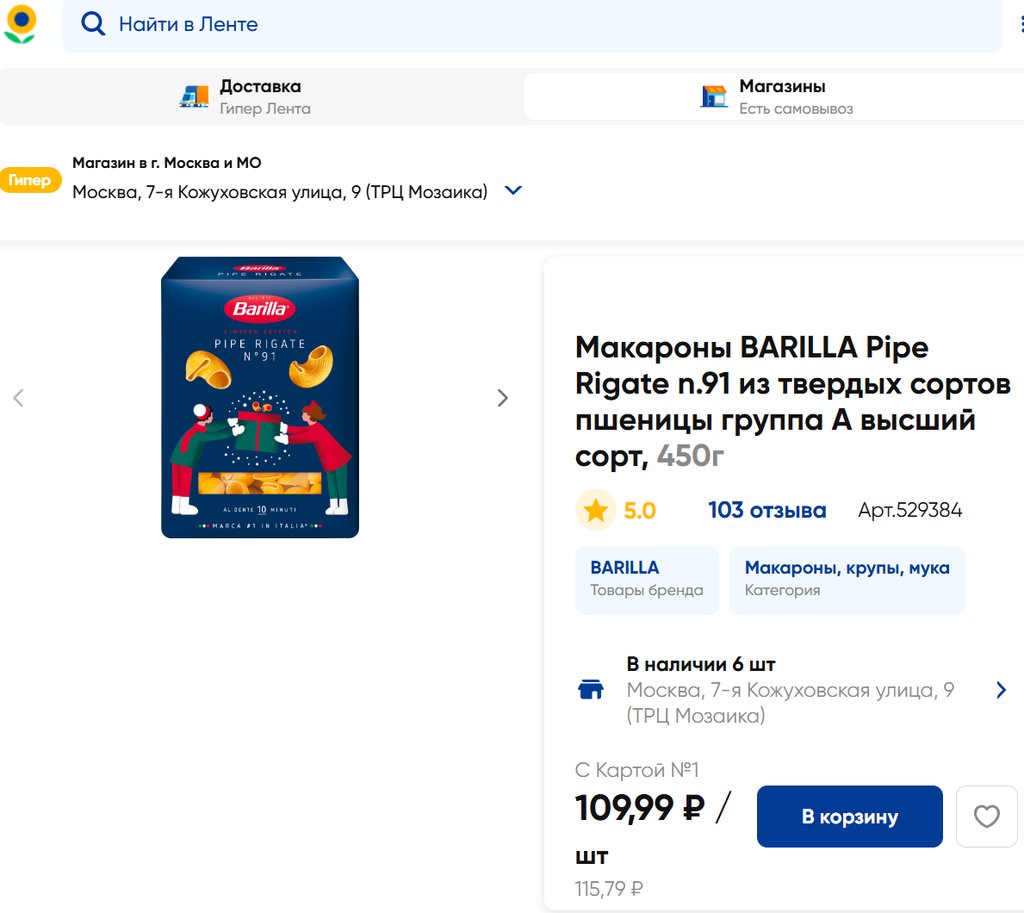This screenshot has height=913, width=1024.
Task: Click the store icon beside В наличии
Action: point(591,690)
